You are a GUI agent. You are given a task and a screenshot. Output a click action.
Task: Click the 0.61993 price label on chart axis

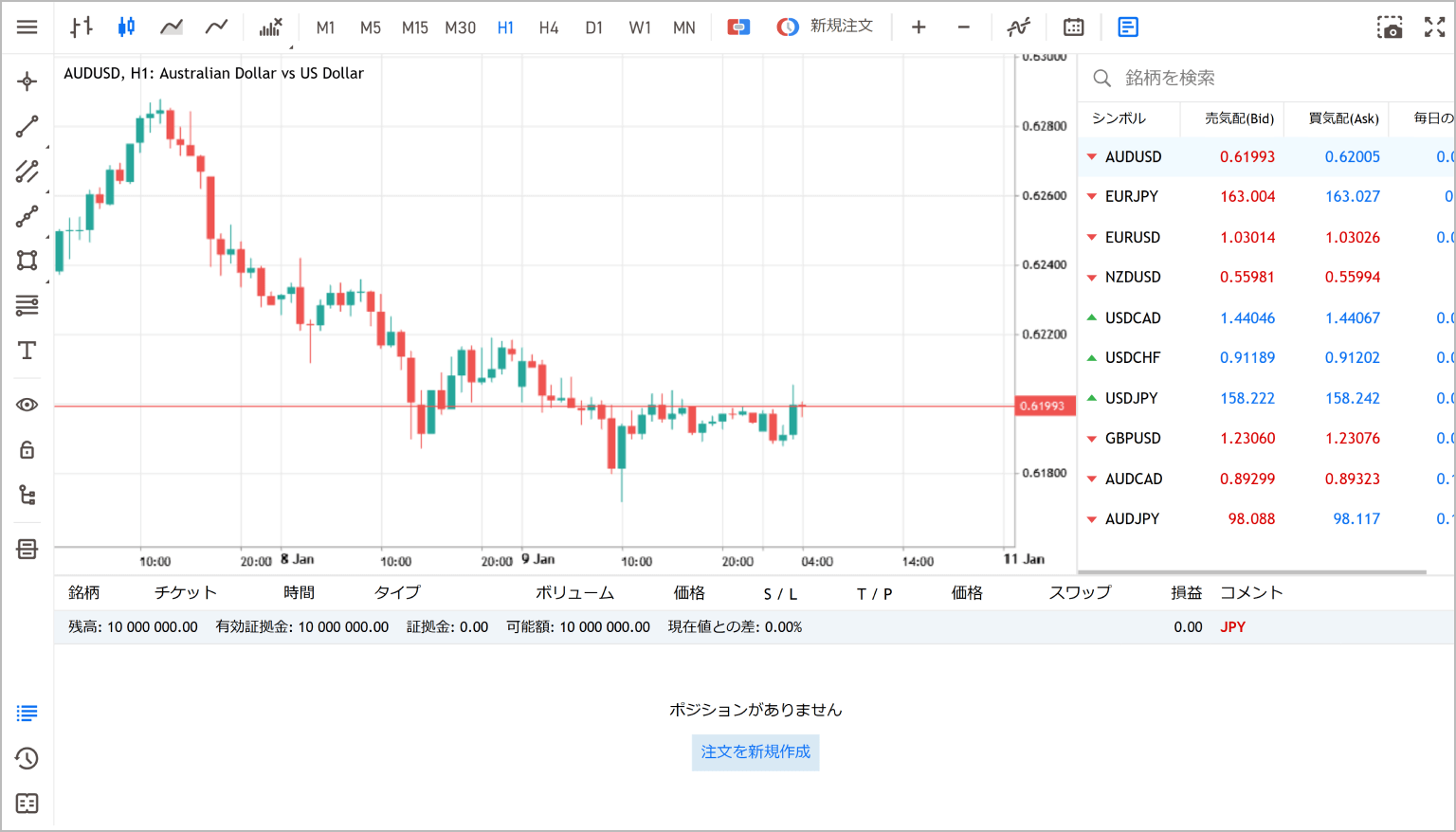click(1045, 406)
